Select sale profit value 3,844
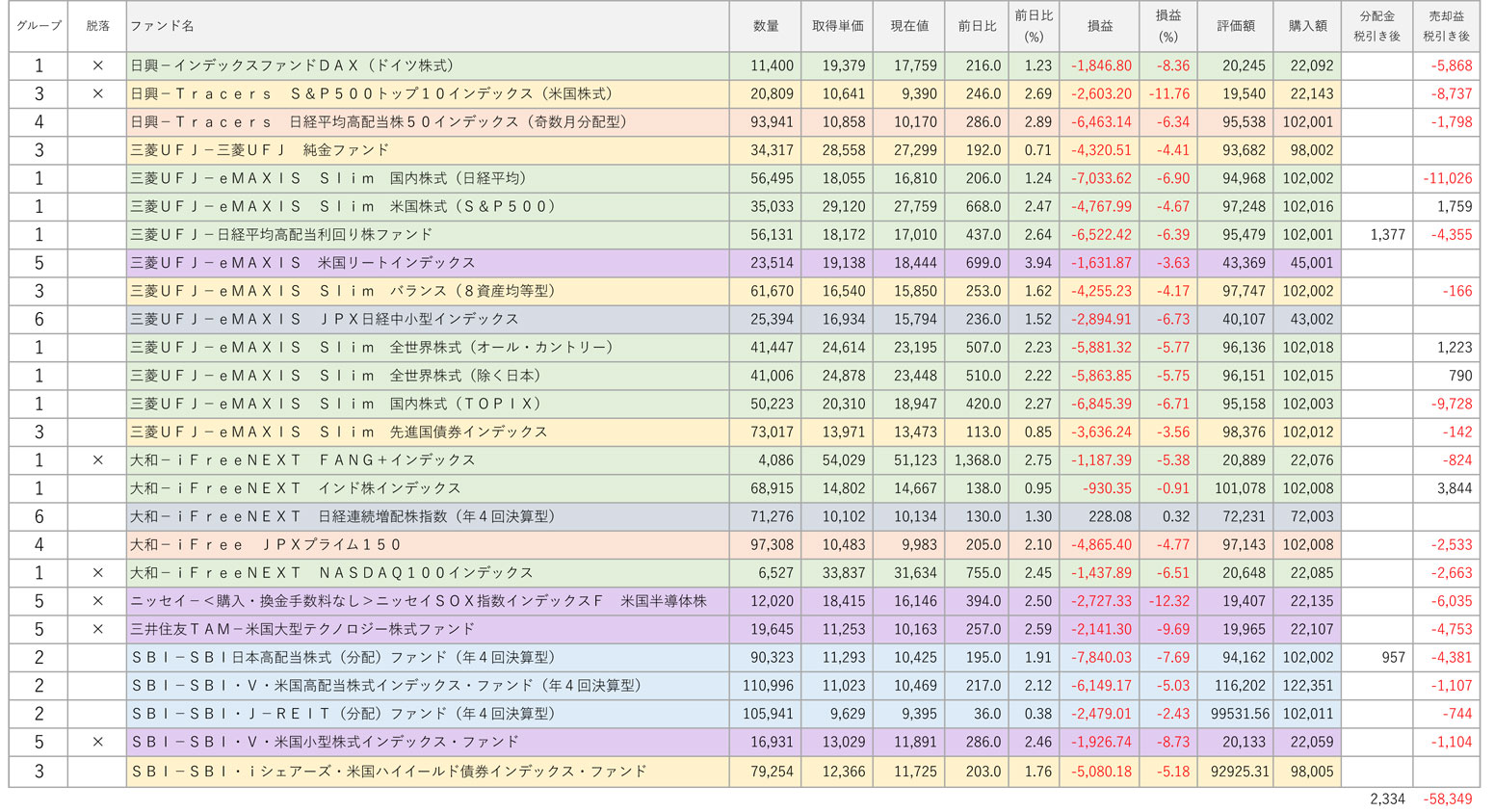The width and height of the screenshot is (1494, 812). pos(1455,488)
